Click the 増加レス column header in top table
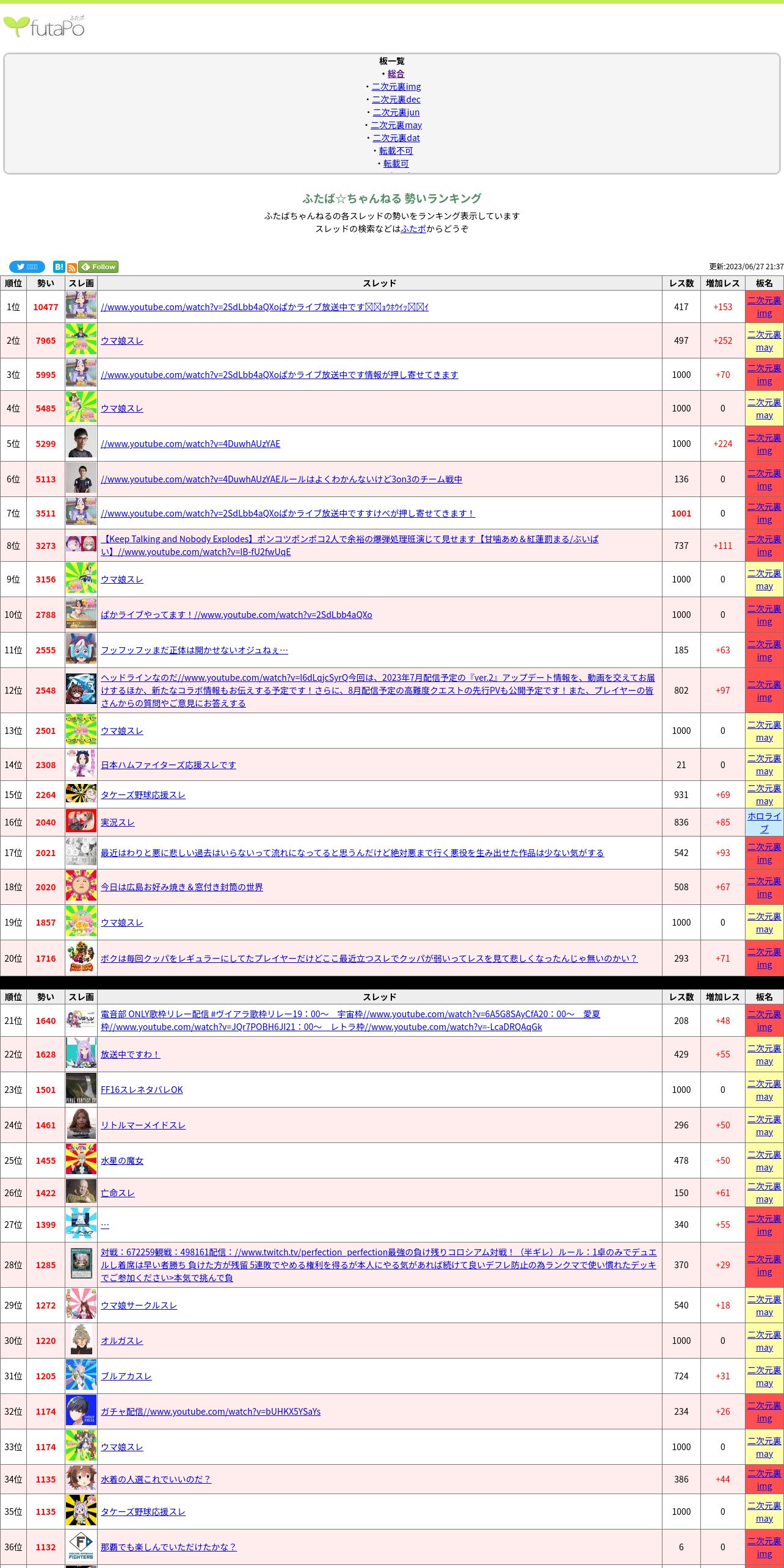Screen dimensions: 784x1568 723,283
